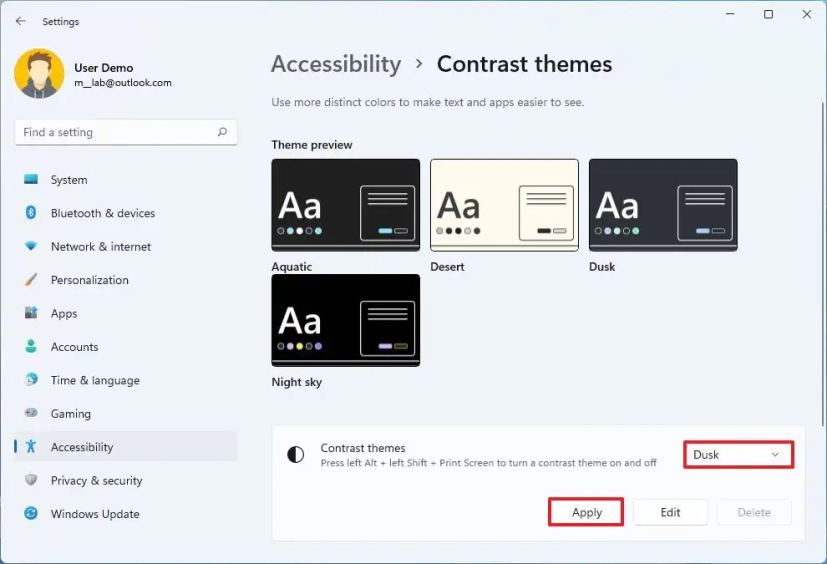The width and height of the screenshot is (827, 564).
Task: Select Accessibility in sidebar
Action: pos(126,447)
